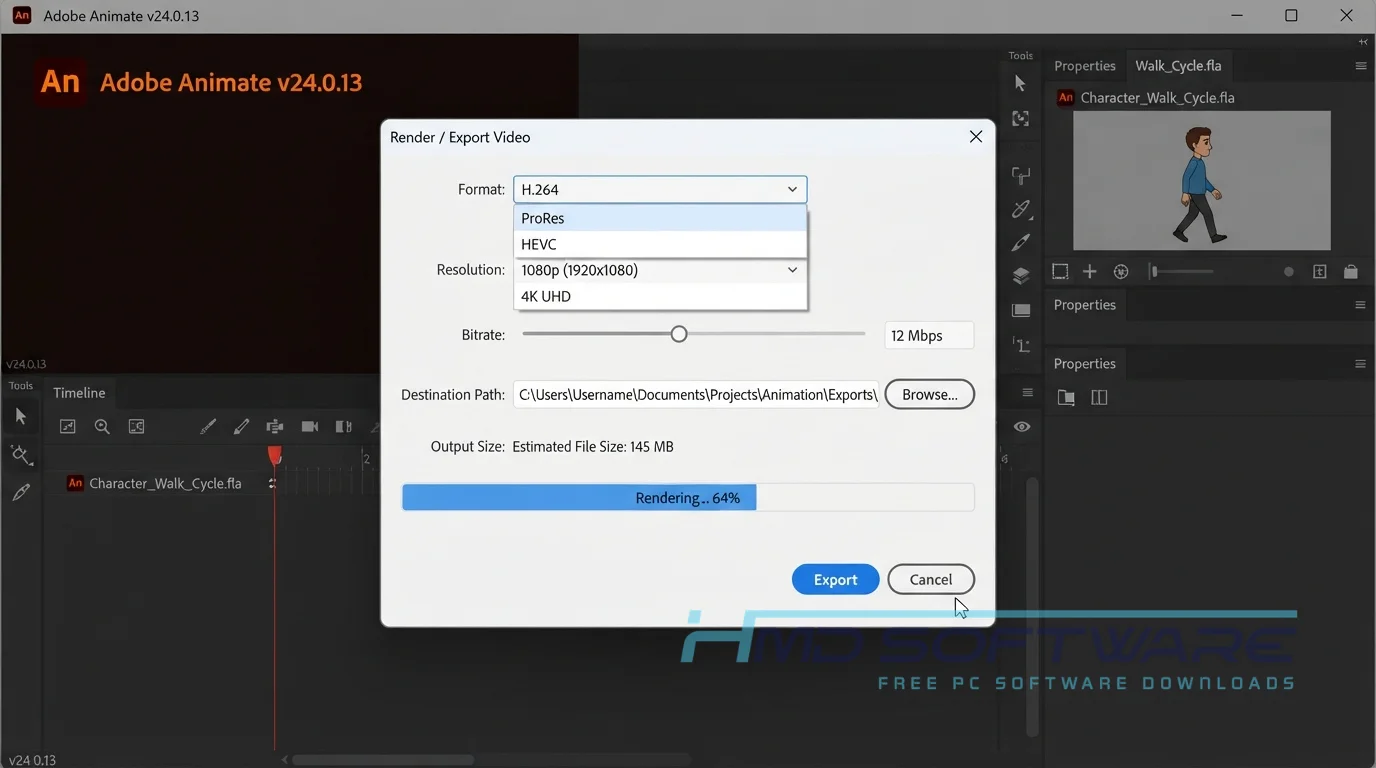Click the folder icon in the bottom Properties panel
The image size is (1376, 768).
pyautogui.click(x=1066, y=398)
